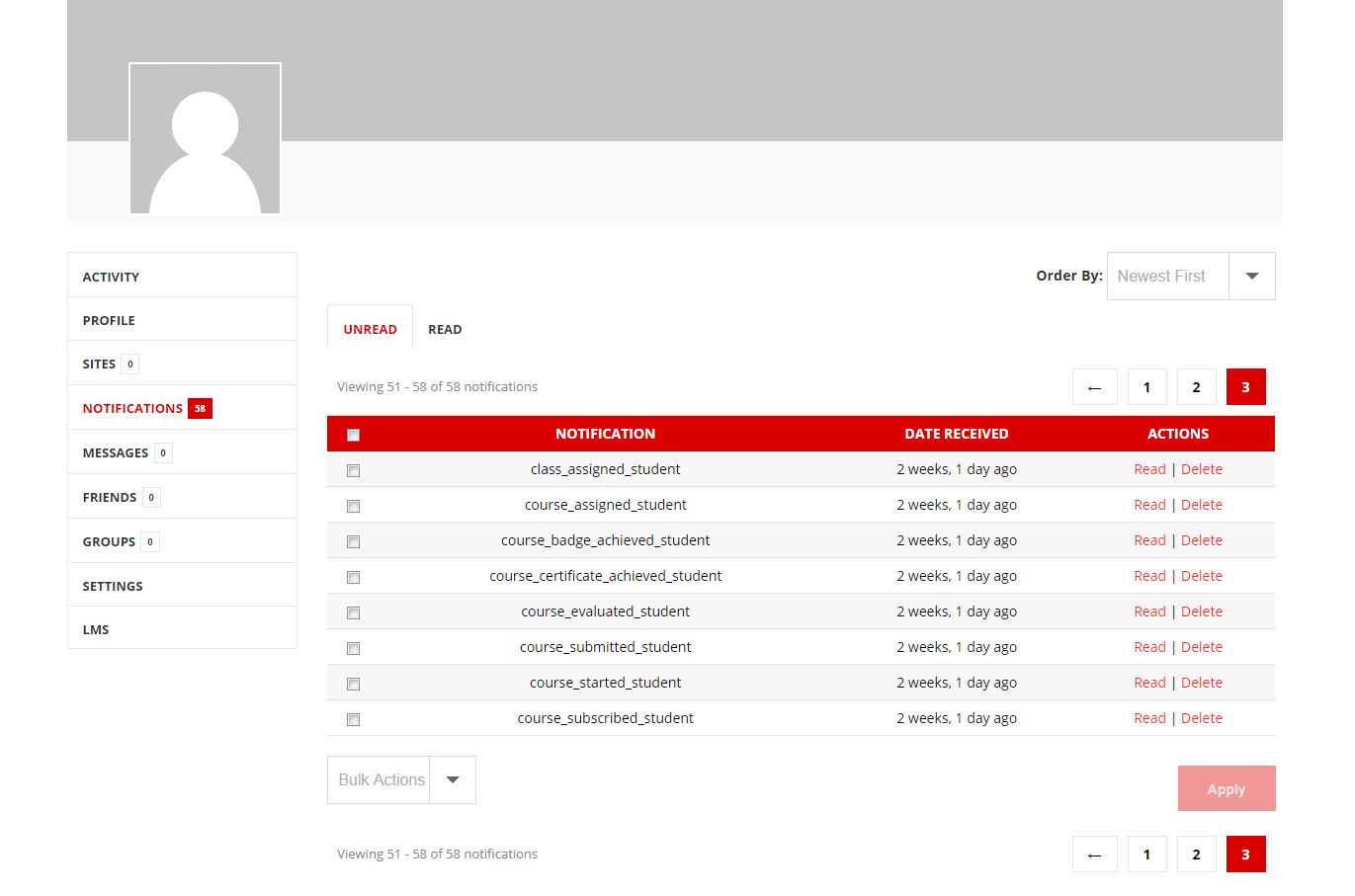Tick course_certificate_achieved_student checkbox
1355x896 pixels.
pos(353,577)
